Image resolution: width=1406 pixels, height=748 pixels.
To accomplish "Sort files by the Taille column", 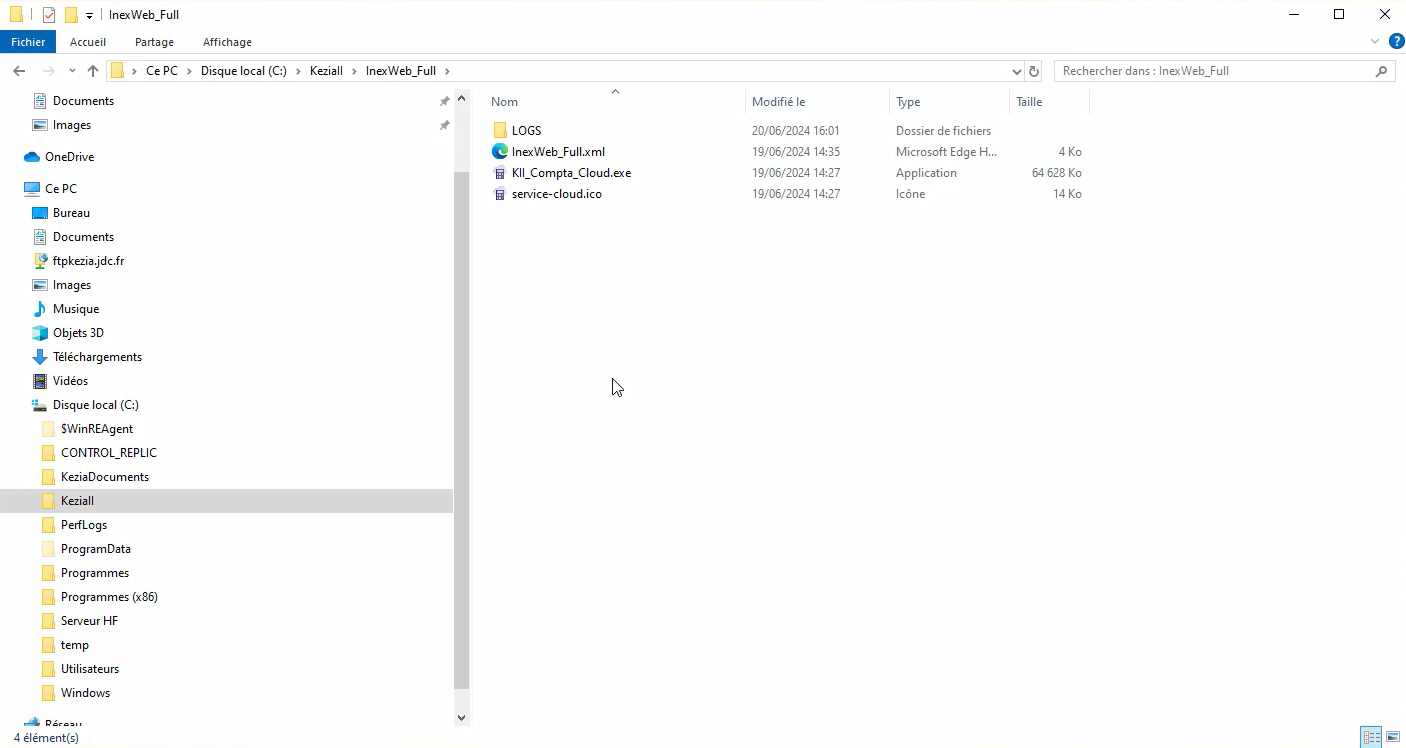I will 1029,102.
